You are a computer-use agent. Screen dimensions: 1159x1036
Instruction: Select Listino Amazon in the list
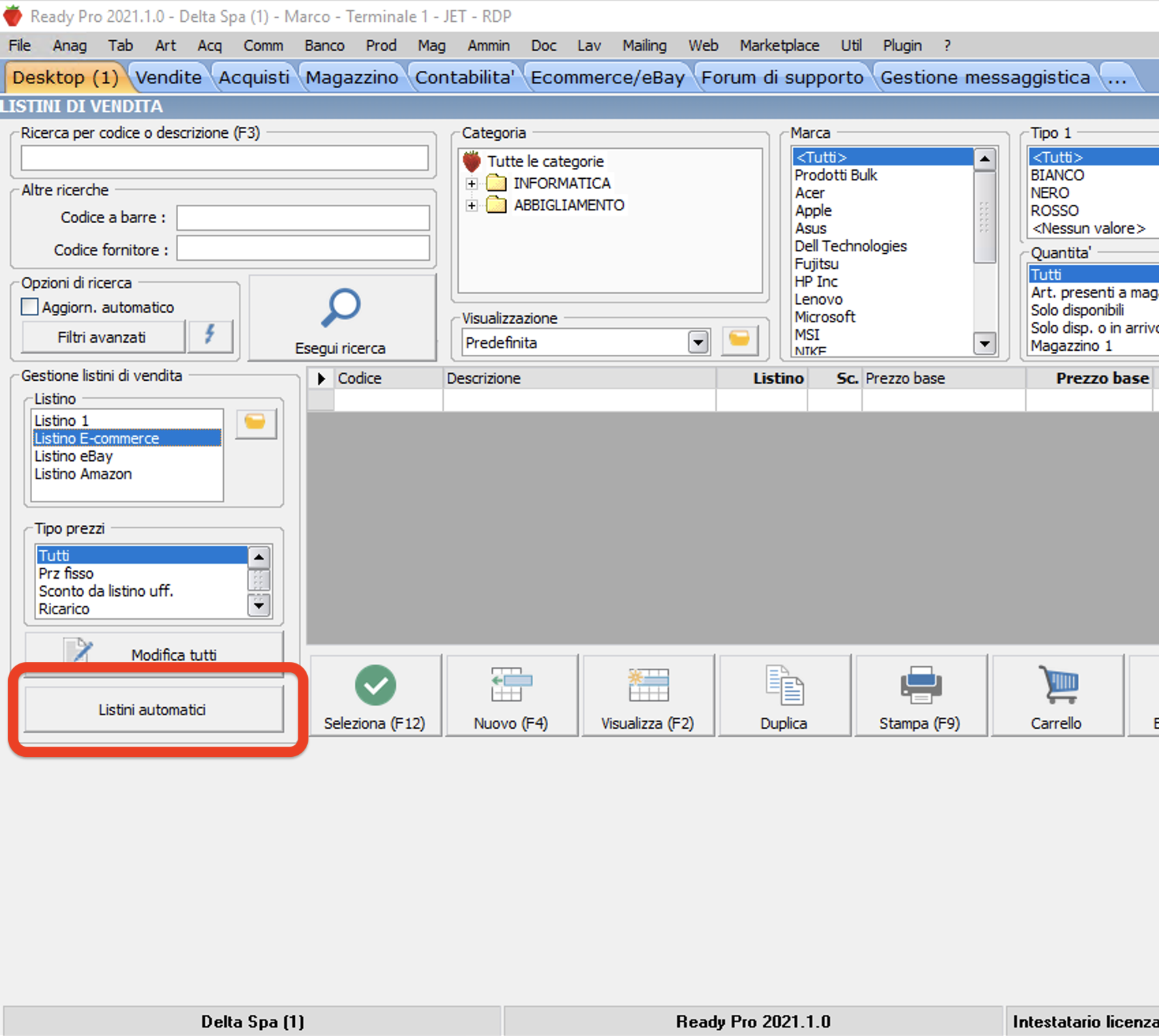point(127,474)
